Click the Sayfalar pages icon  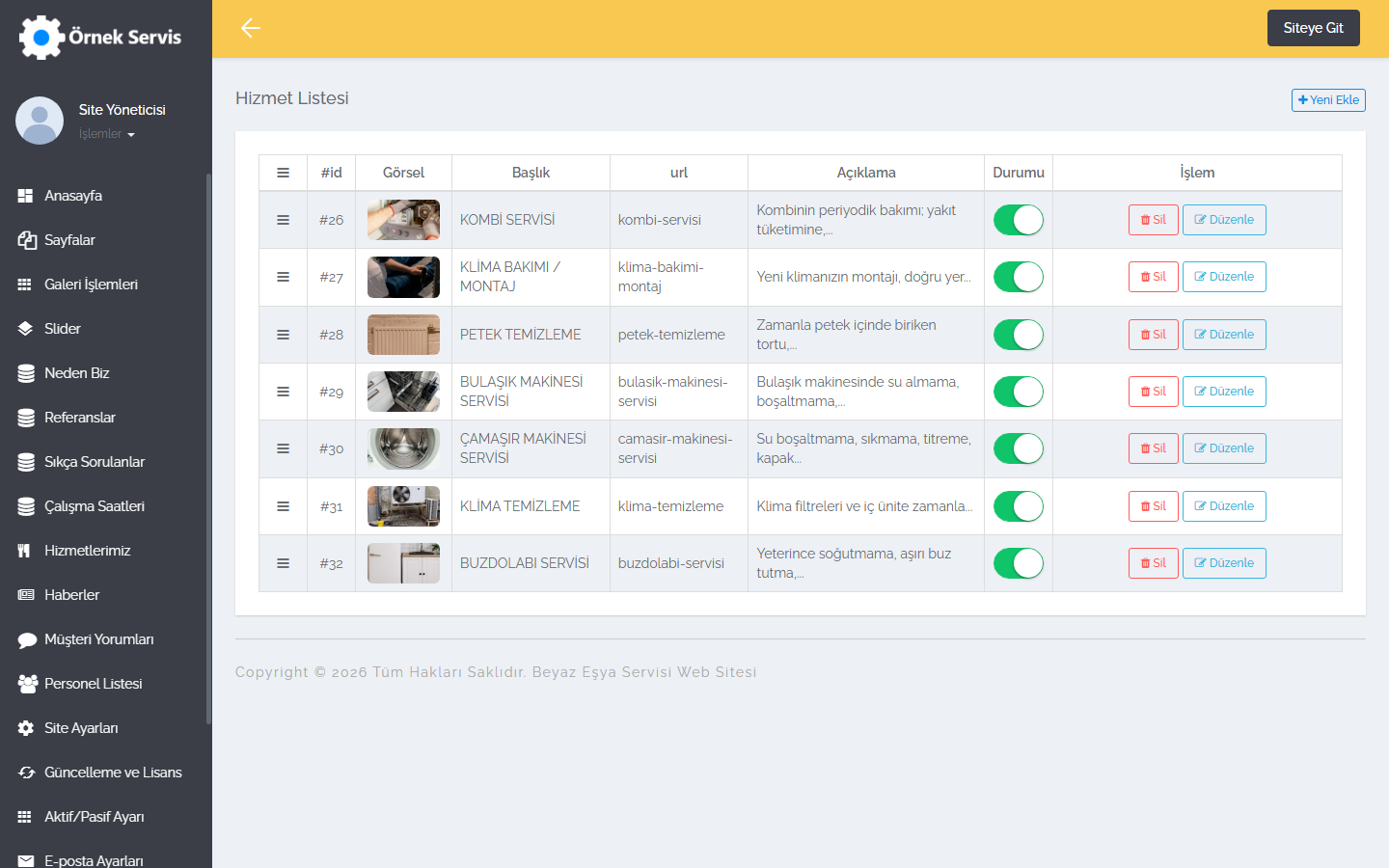[26, 240]
